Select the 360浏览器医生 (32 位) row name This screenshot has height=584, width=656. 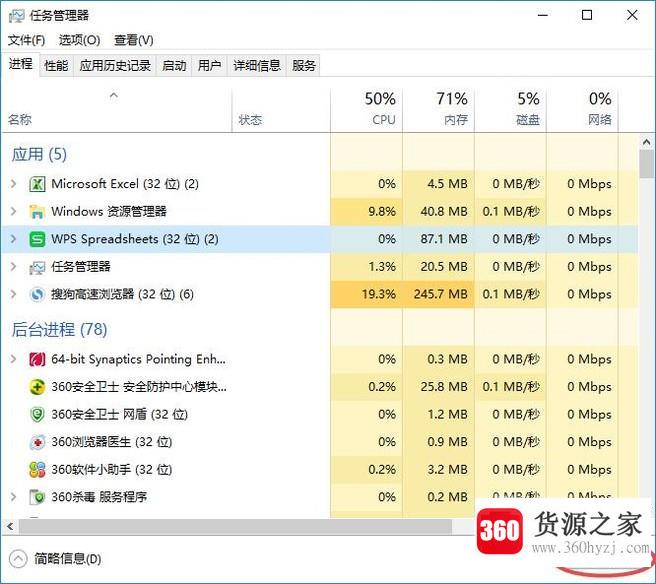(112, 442)
